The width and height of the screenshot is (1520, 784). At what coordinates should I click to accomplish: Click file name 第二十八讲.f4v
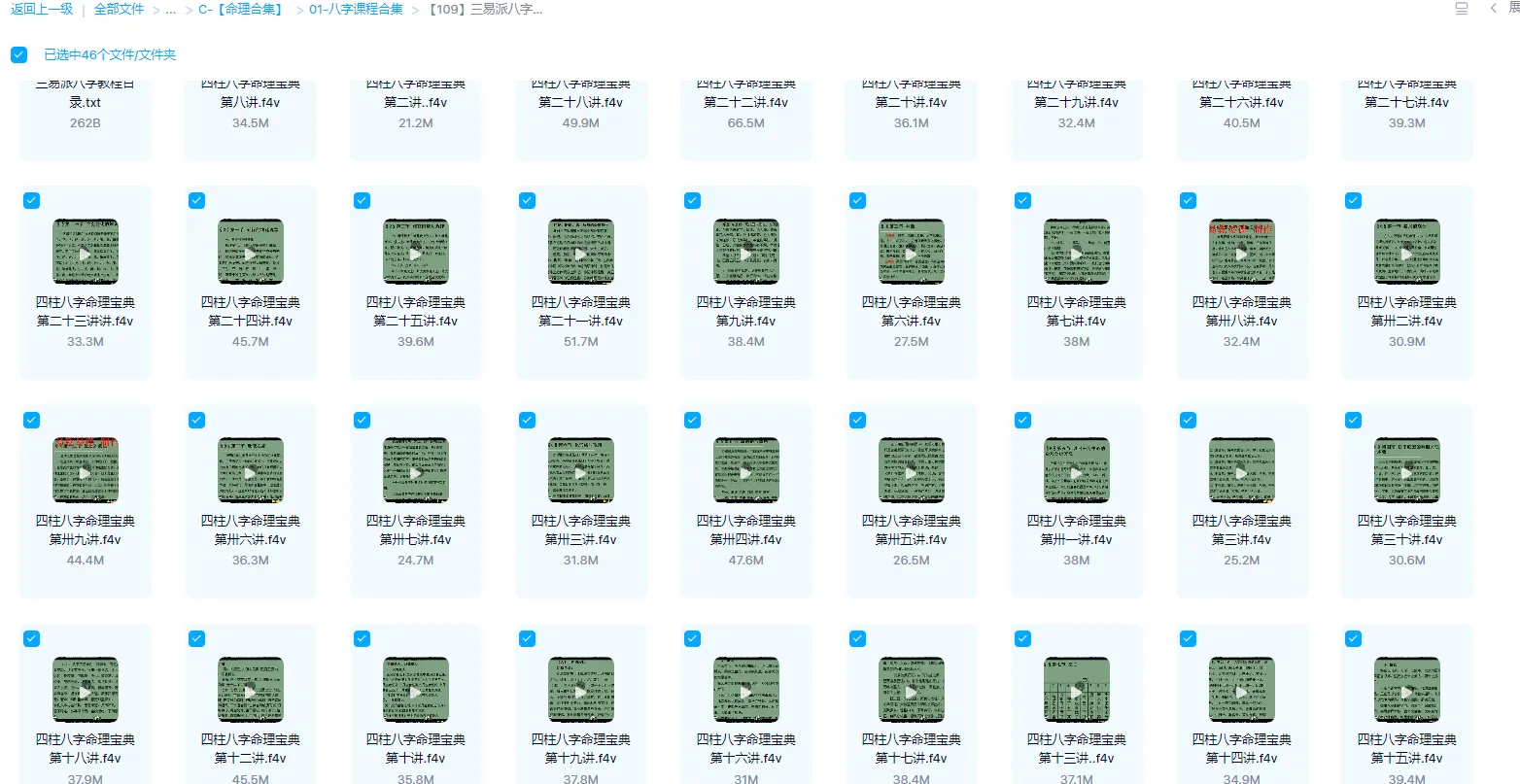coord(581,102)
